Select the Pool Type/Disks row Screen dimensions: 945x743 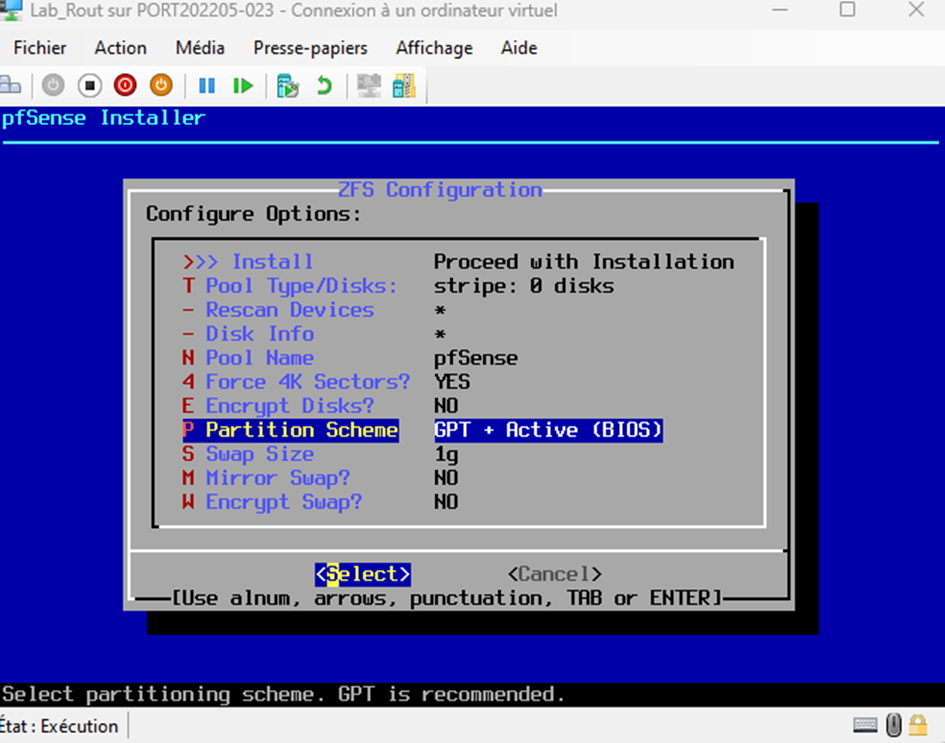pos(398,286)
